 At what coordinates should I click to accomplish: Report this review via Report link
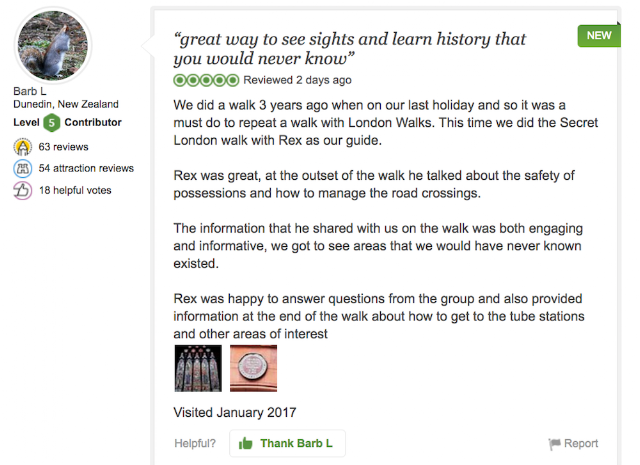click(x=581, y=443)
